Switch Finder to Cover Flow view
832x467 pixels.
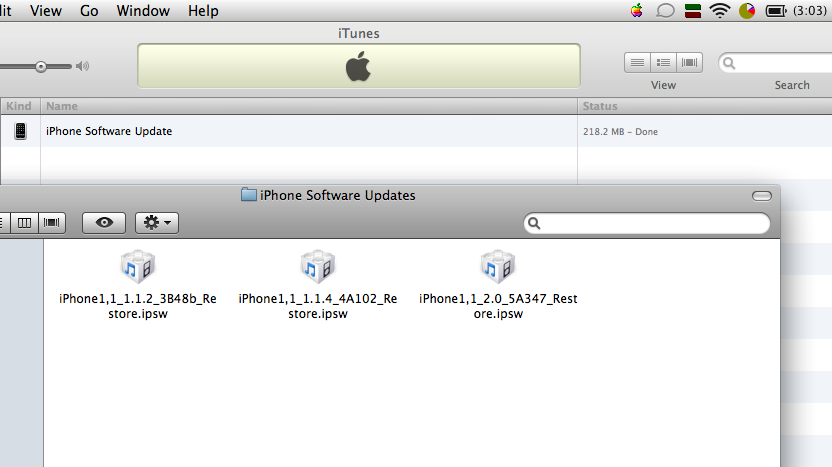(x=51, y=222)
